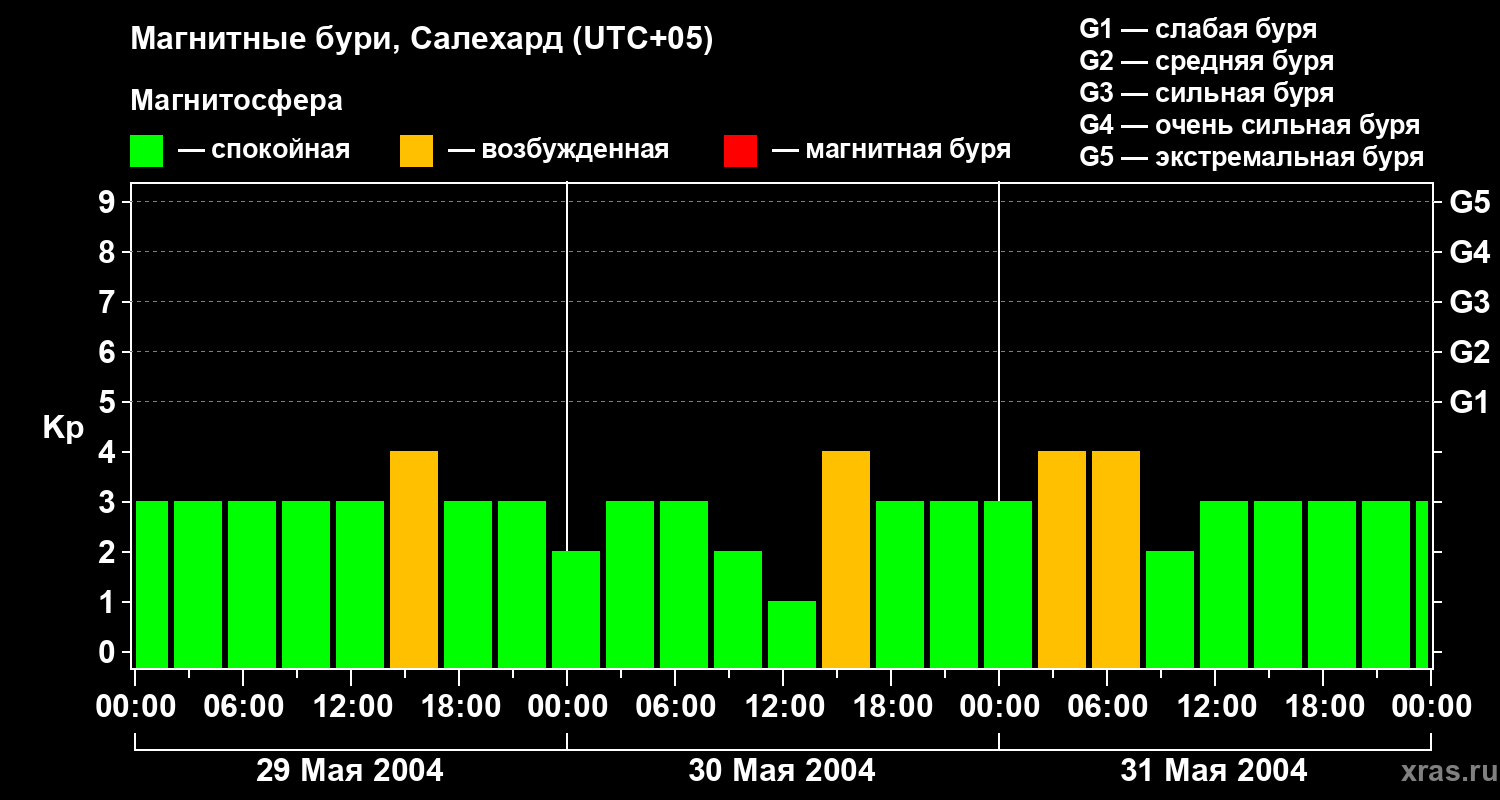The height and width of the screenshot is (800, 1500).
Task: Click the G4 label on right axis
Action: pyautogui.click(x=1469, y=252)
